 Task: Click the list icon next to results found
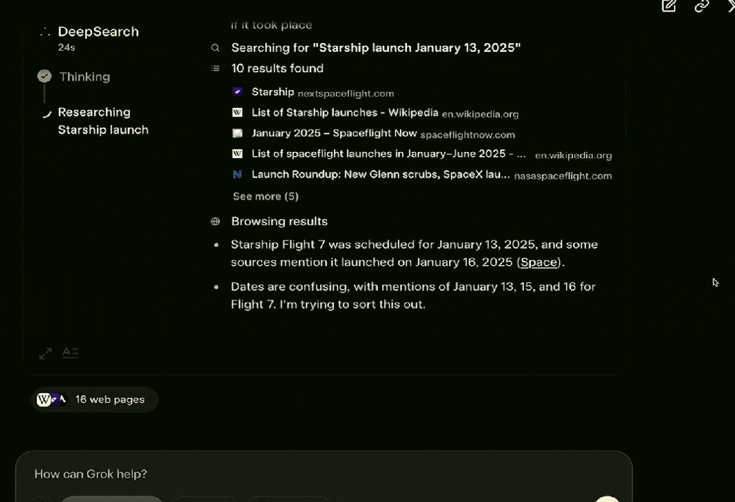(215, 68)
